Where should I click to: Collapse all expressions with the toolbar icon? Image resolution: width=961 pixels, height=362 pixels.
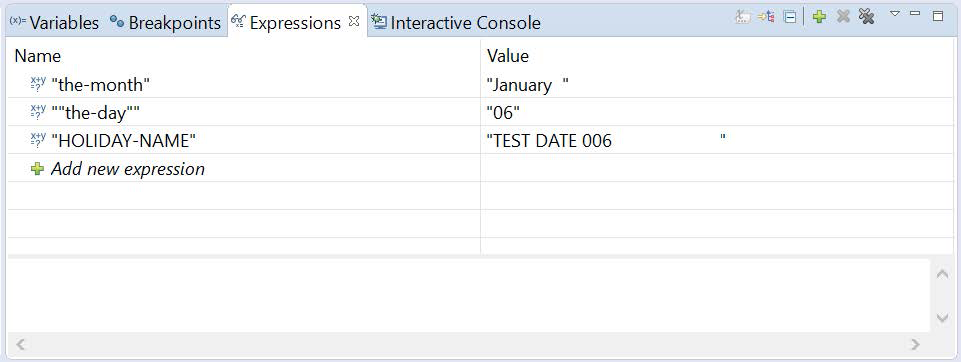click(791, 17)
